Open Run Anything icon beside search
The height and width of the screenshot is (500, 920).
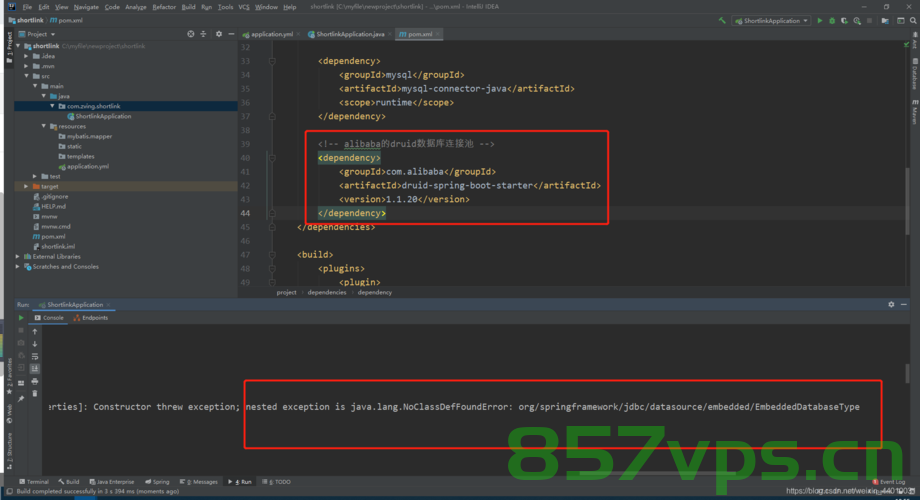pyautogui.click(x=901, y=21)
